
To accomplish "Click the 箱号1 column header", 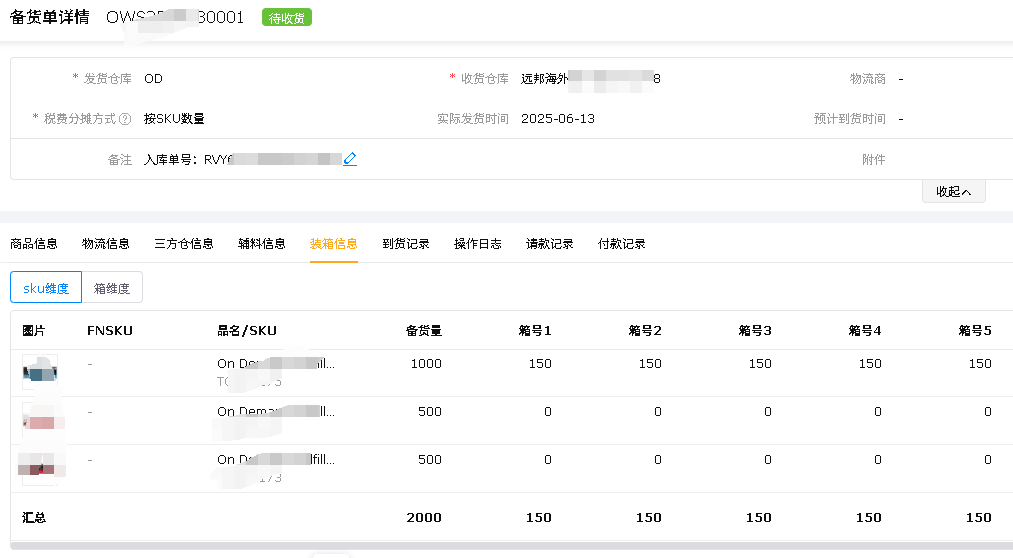I will [x=534, y=331].
